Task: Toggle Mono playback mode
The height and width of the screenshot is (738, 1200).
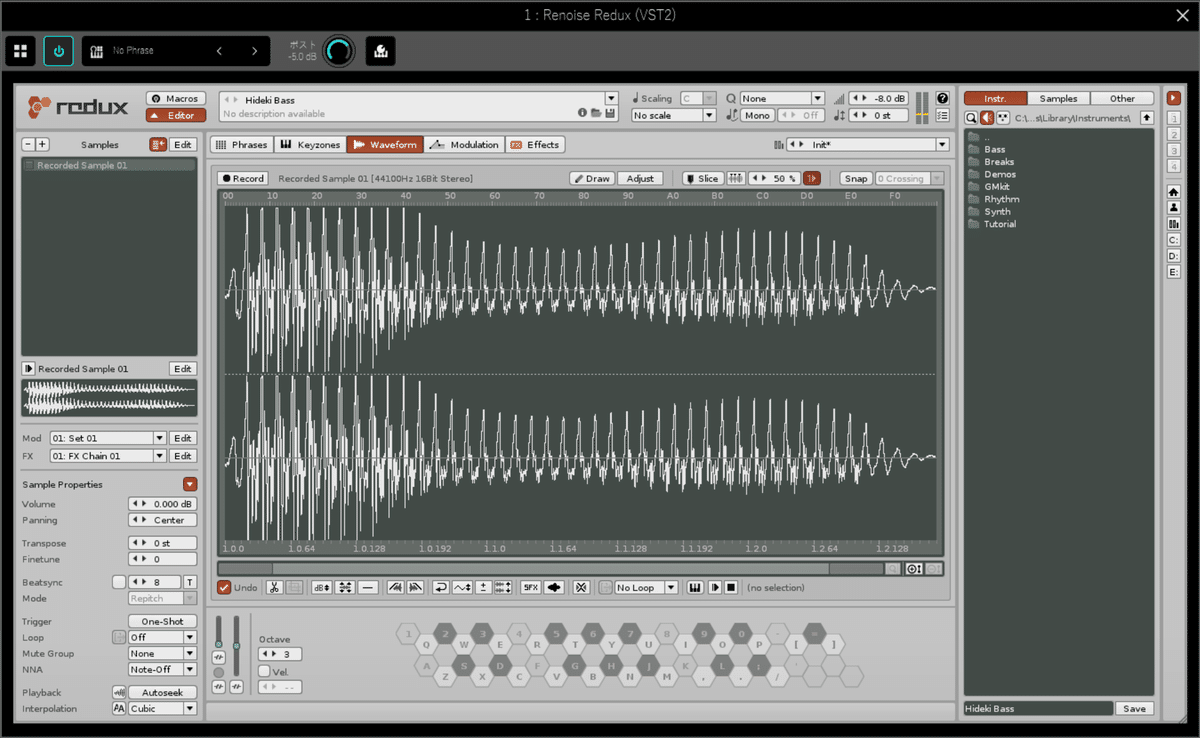Action: coord(757,115)
